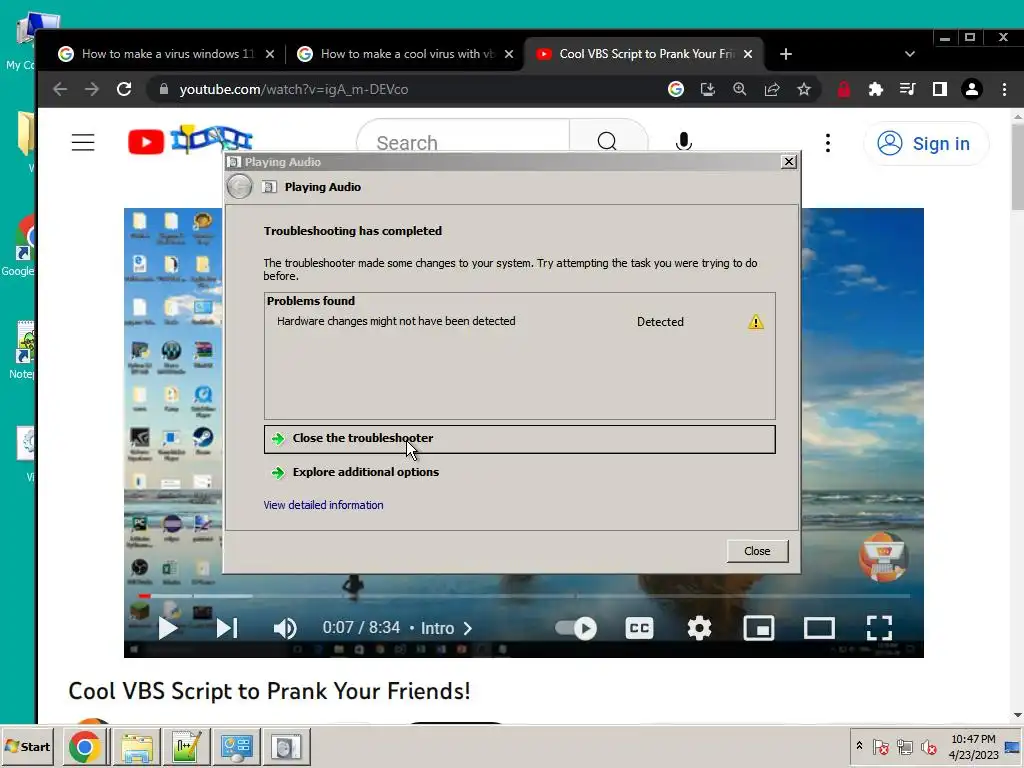Expand Intro chapter chevron
The image size is (1024, 768).
coord(468,628)
